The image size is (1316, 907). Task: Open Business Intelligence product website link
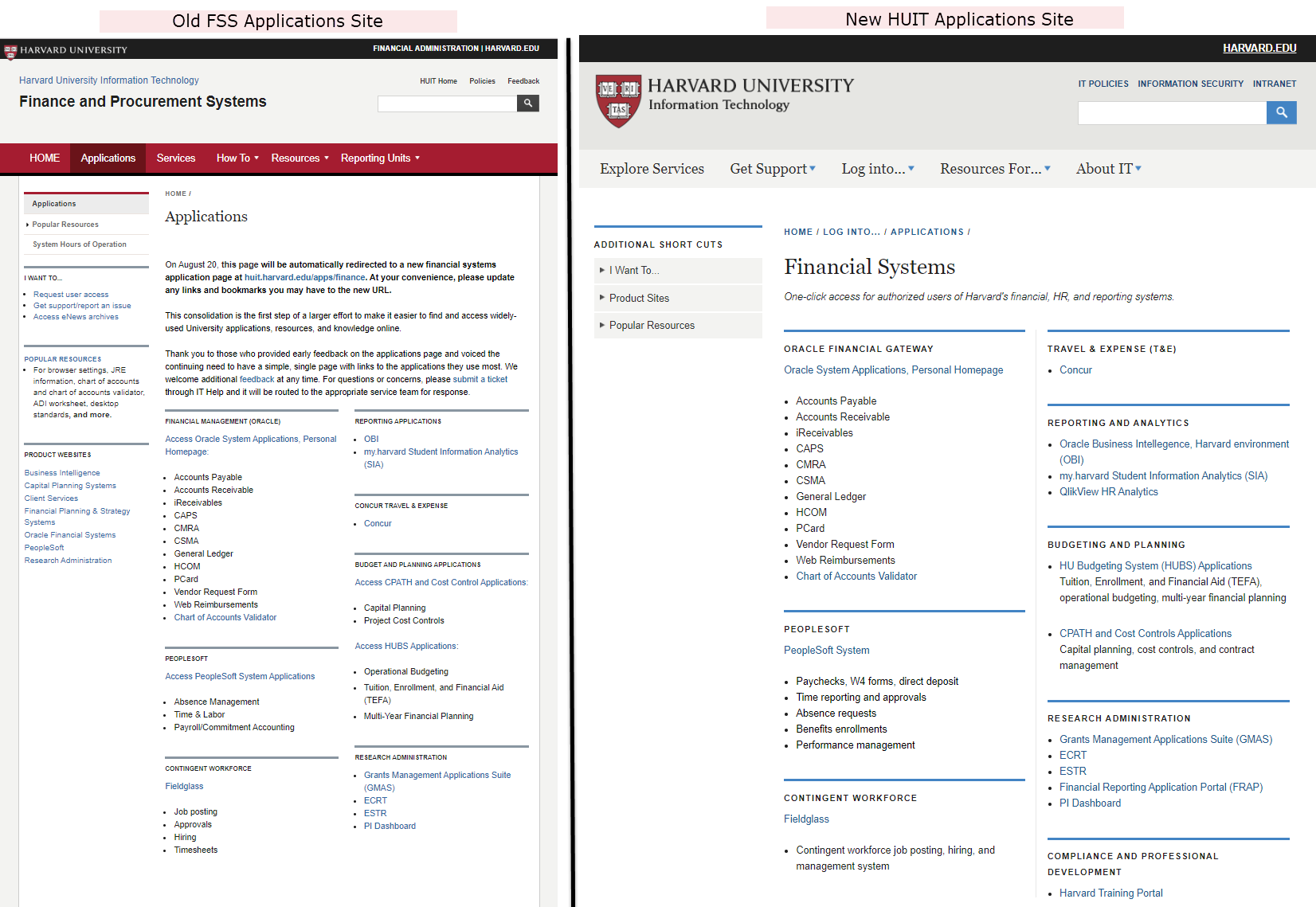[x=62, y=473]
